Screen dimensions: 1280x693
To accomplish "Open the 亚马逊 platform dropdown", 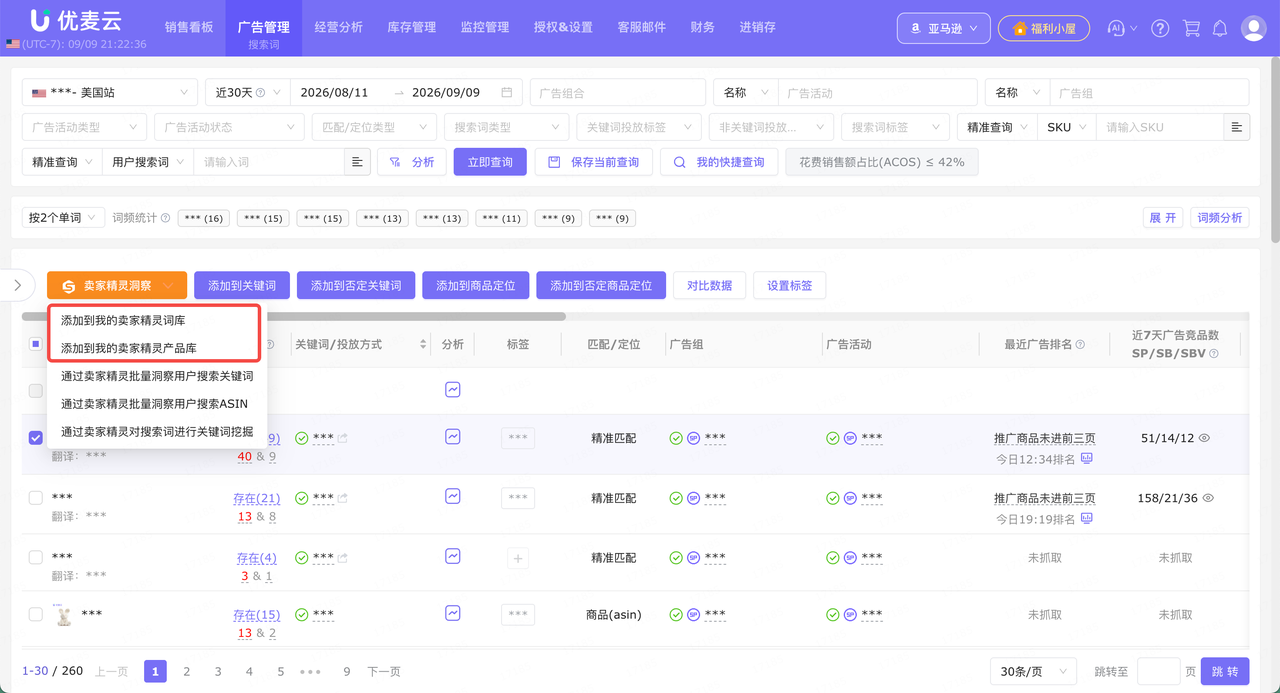I will (x=944, y=28).
